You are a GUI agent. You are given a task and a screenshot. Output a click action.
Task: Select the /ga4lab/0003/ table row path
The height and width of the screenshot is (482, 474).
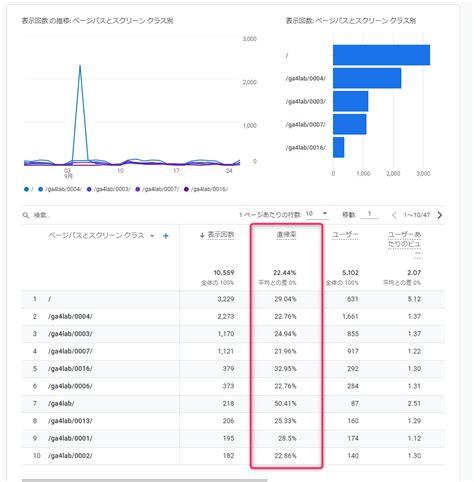pyautogui.click(x=70, y=334)
